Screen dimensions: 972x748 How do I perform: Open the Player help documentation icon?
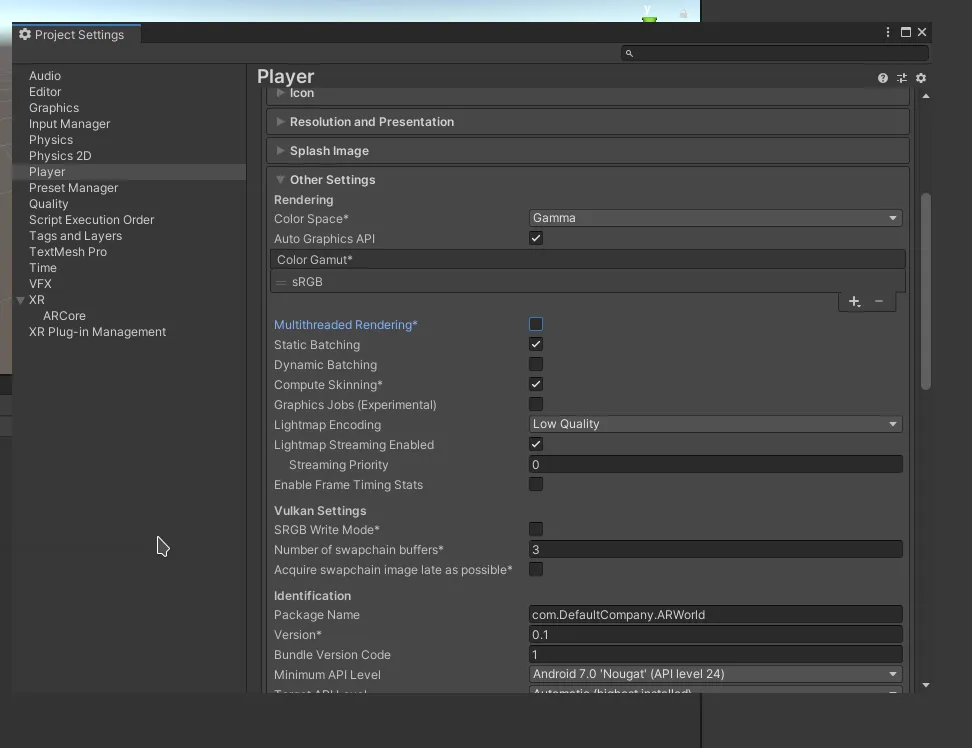(x=882, y=78)
